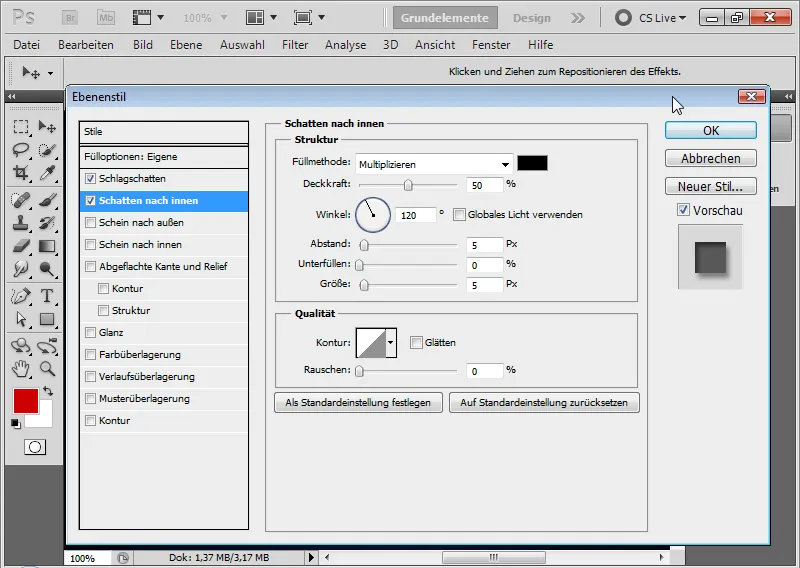Click Neuer Stil... button
Image resolution: width=800 pixels, height=568 pixels.
pos(711,186)
